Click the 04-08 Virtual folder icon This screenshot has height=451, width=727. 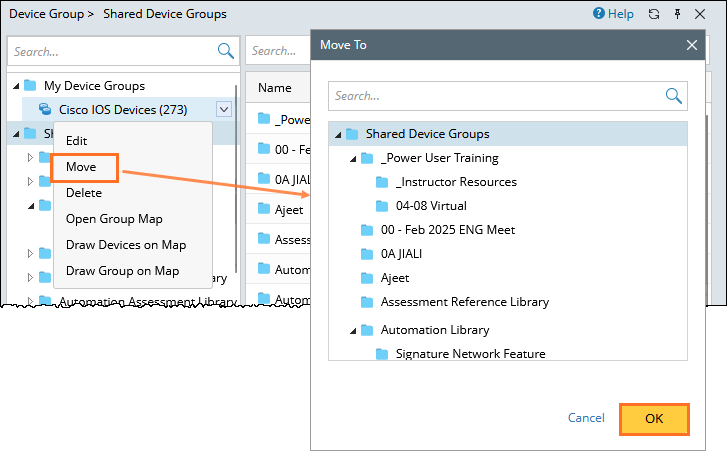[382, 206]
